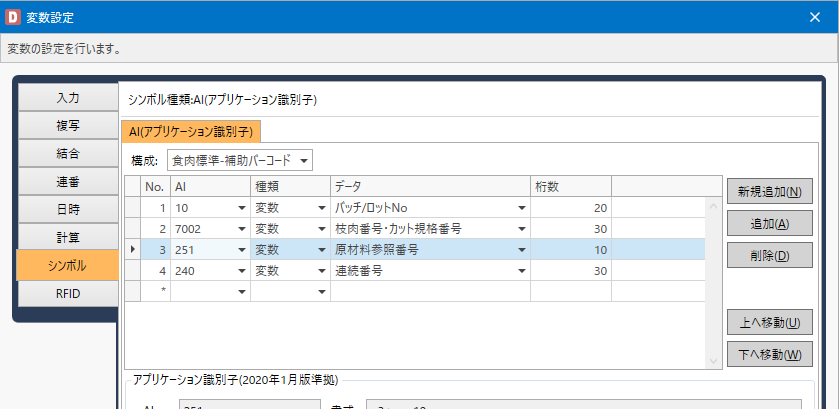This screenshot has width=839, height=409.
Task: Open the RFID tab
Action: [x=68, y=294]
